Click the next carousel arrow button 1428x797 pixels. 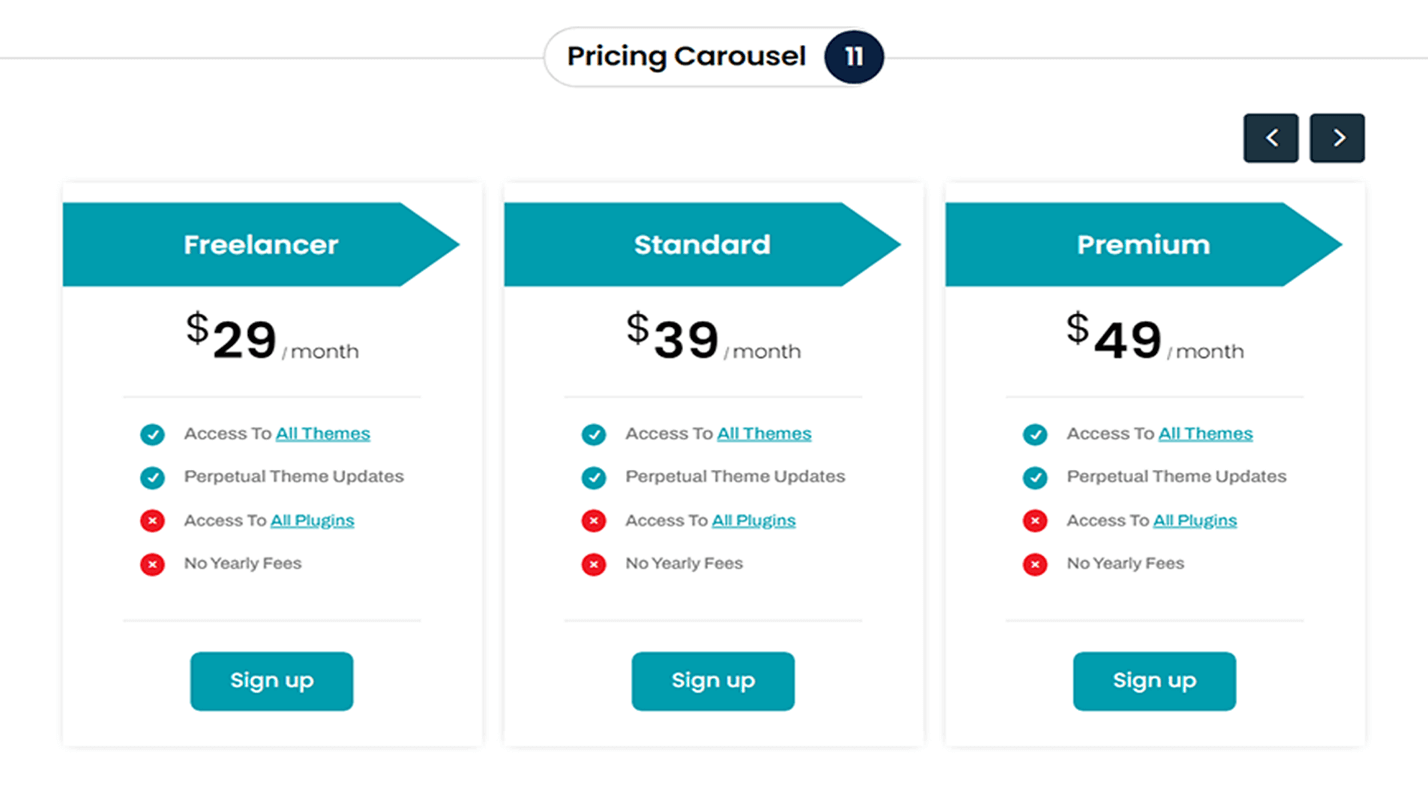pos(1337,138)
